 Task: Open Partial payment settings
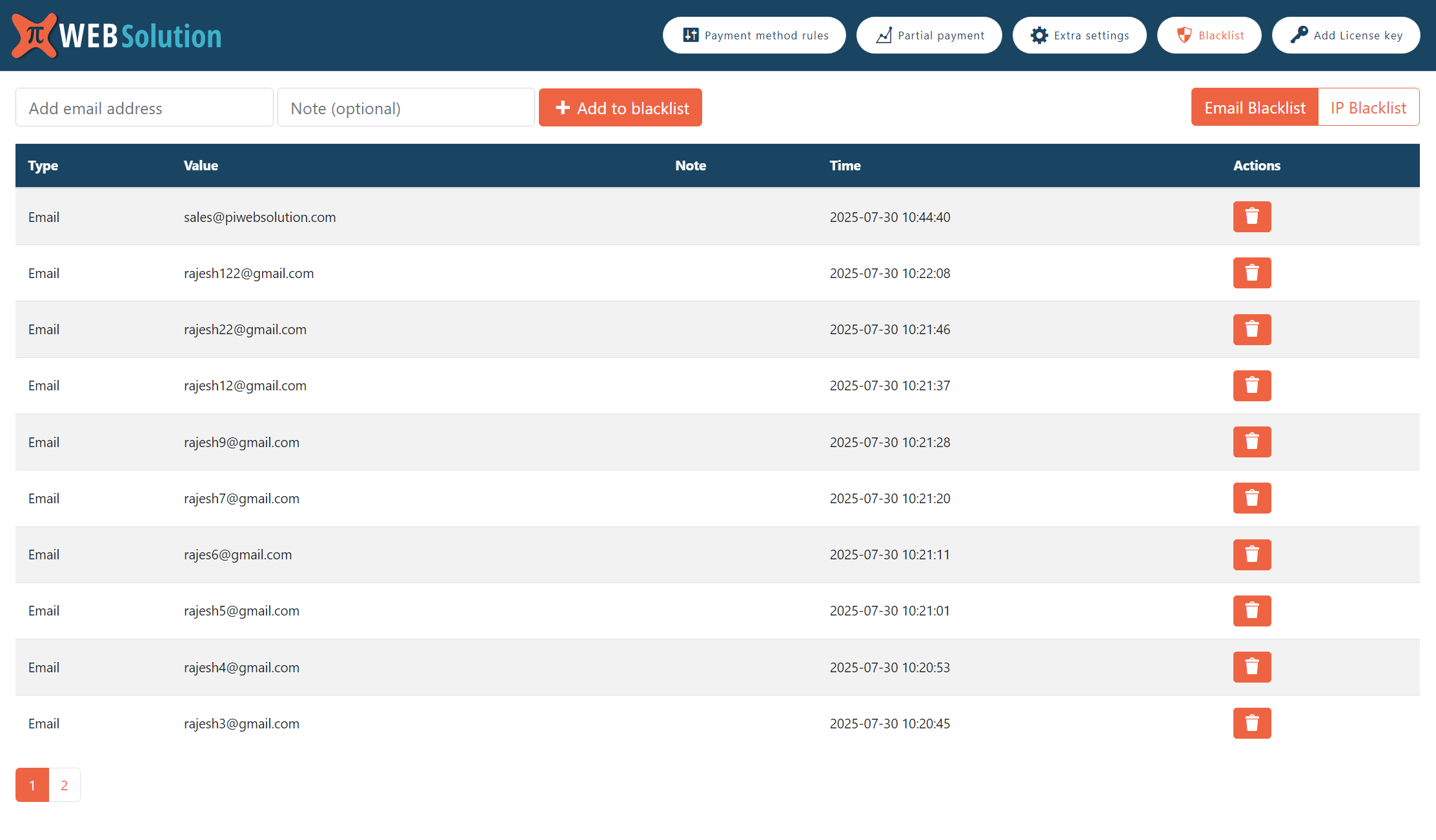(929, 35)
